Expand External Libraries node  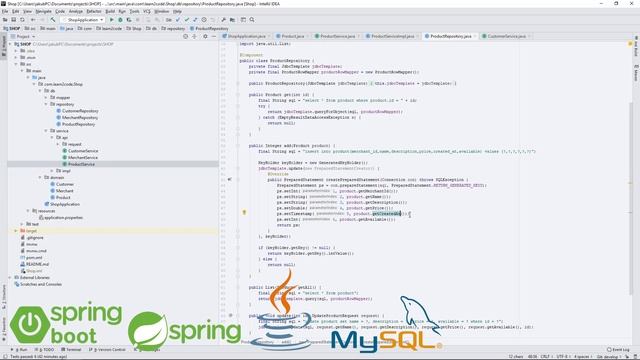click(10, 278)
